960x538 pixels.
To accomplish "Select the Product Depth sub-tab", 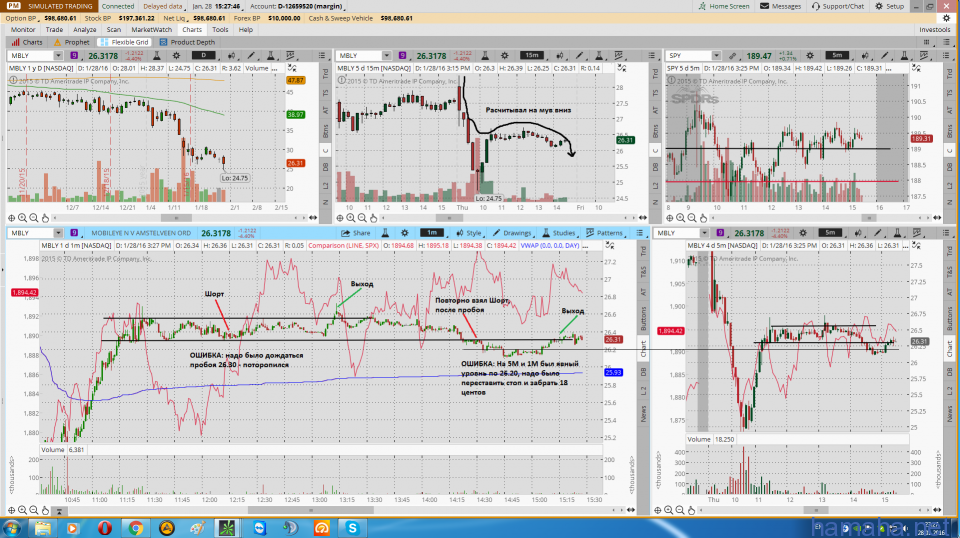I will tap(187, 42).
